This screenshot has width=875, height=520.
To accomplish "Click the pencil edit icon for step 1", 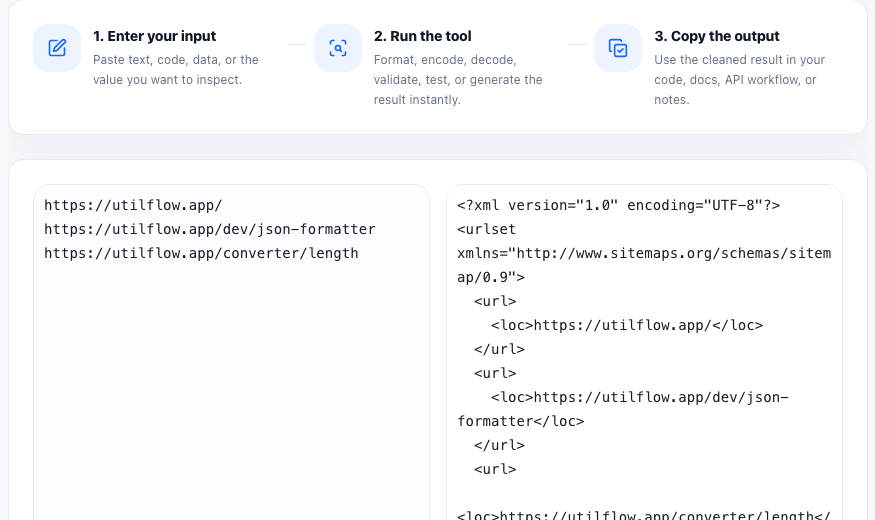I will point(57,48).
